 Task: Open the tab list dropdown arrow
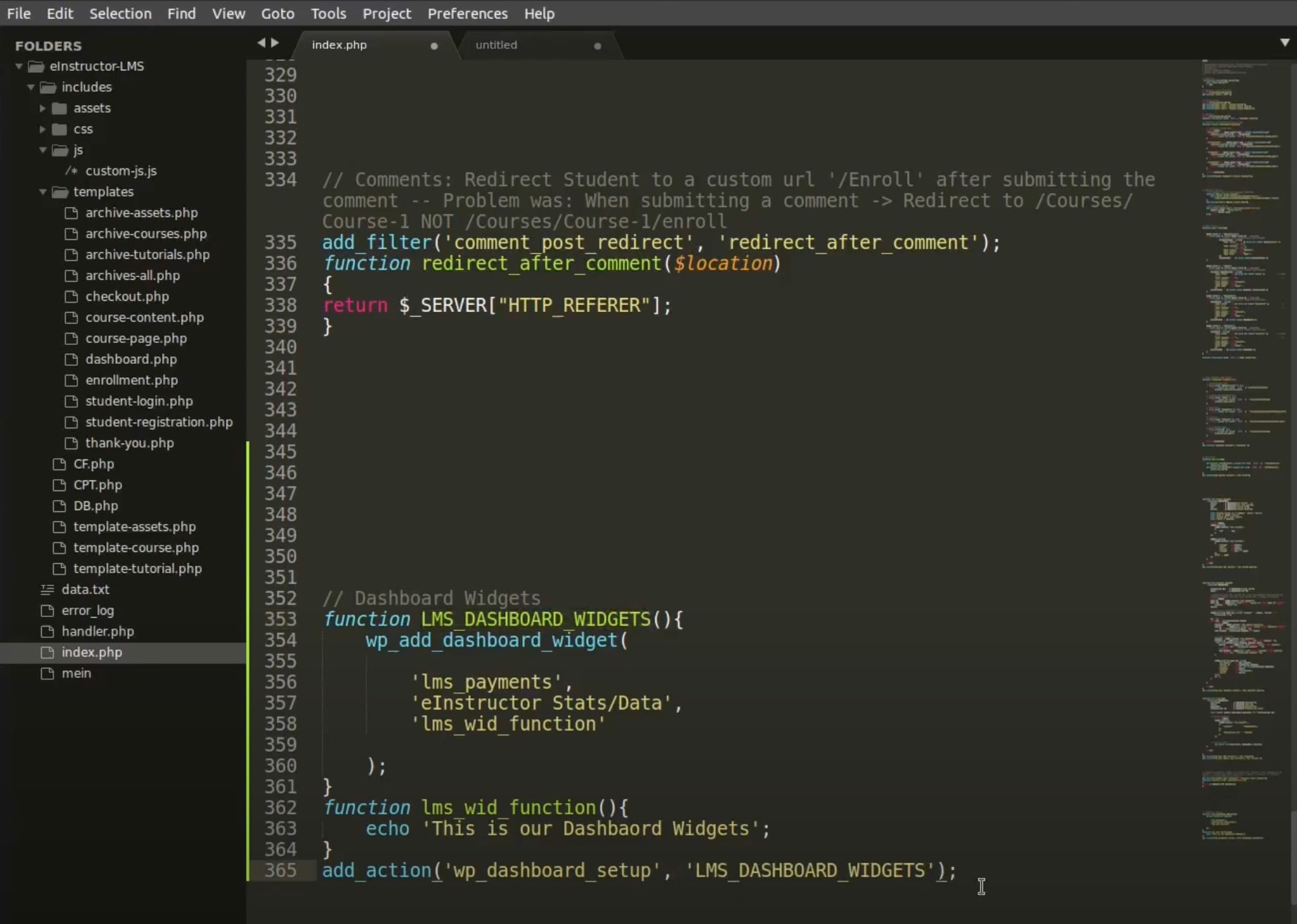[x=1284, y=42]
